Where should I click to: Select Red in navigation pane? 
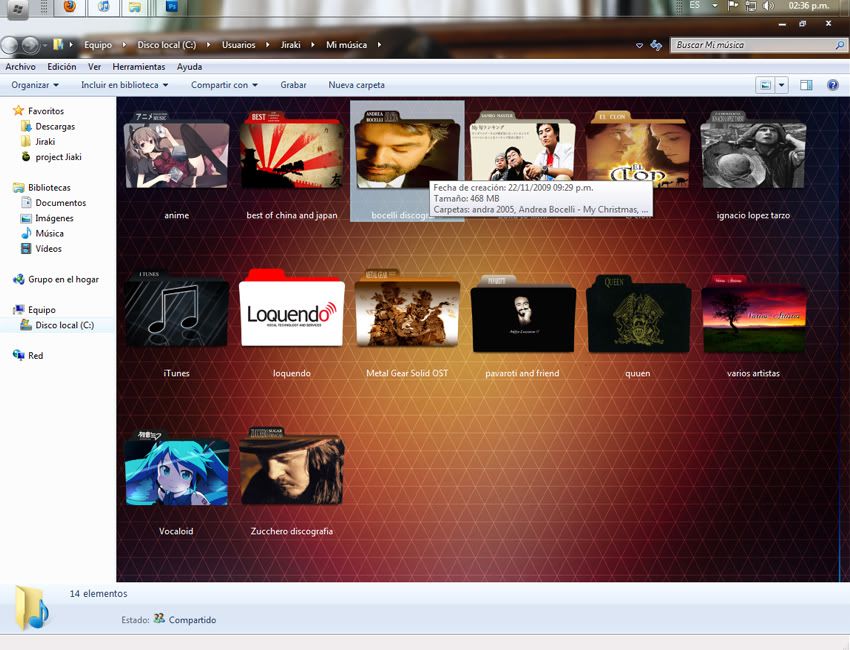click(35, 356)
